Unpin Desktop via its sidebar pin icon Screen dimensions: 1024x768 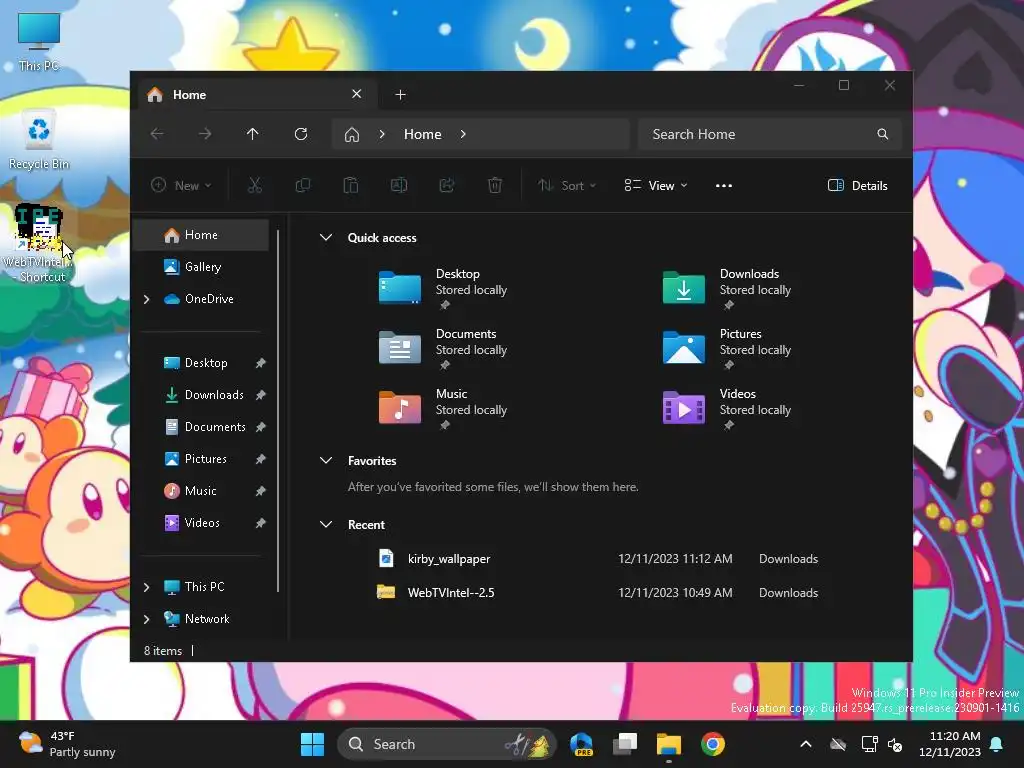tap(261, 363)
